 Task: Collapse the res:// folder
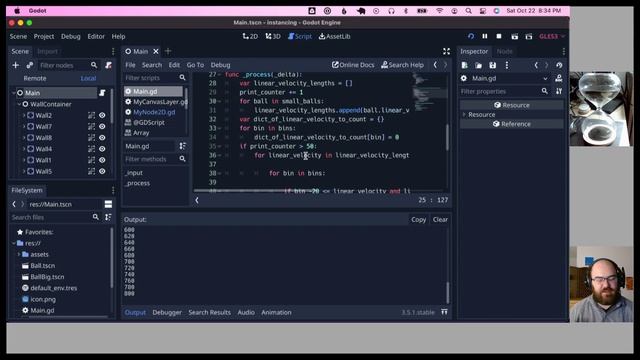pyautogui.click(x=13, y=243)
